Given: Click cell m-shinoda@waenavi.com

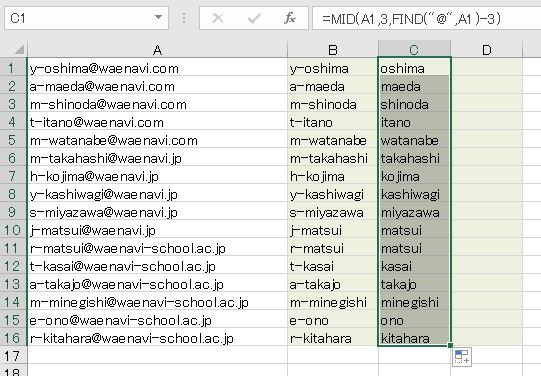Looking at the screenshot, I should coord(157,104).
